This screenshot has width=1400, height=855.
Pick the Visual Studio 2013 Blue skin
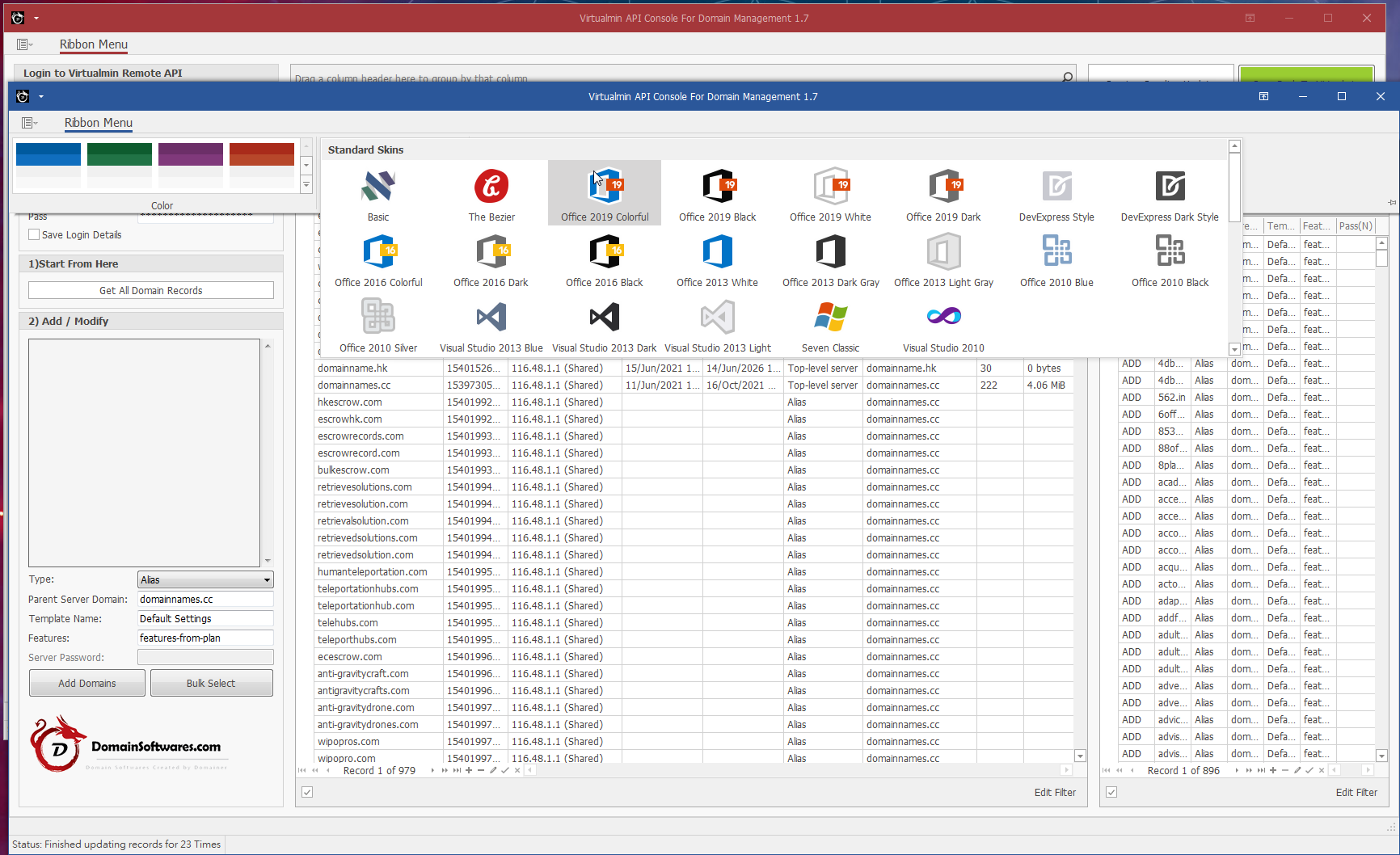(491, 324)
